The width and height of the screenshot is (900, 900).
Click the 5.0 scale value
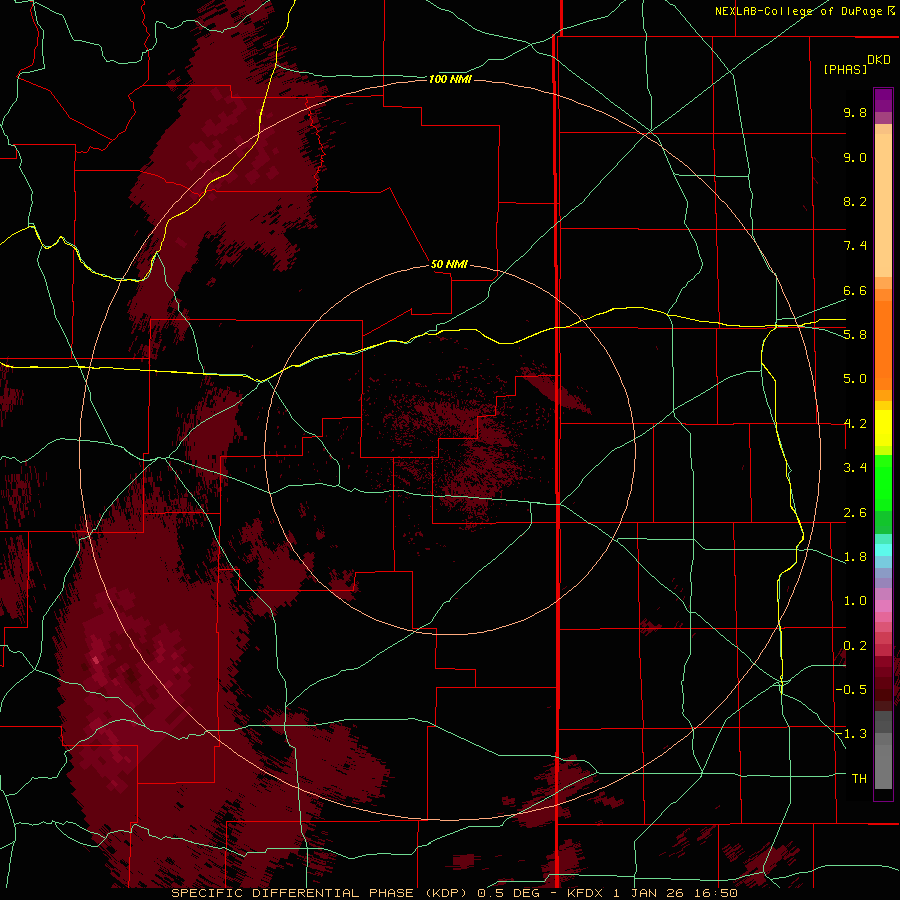coord(855,379)
